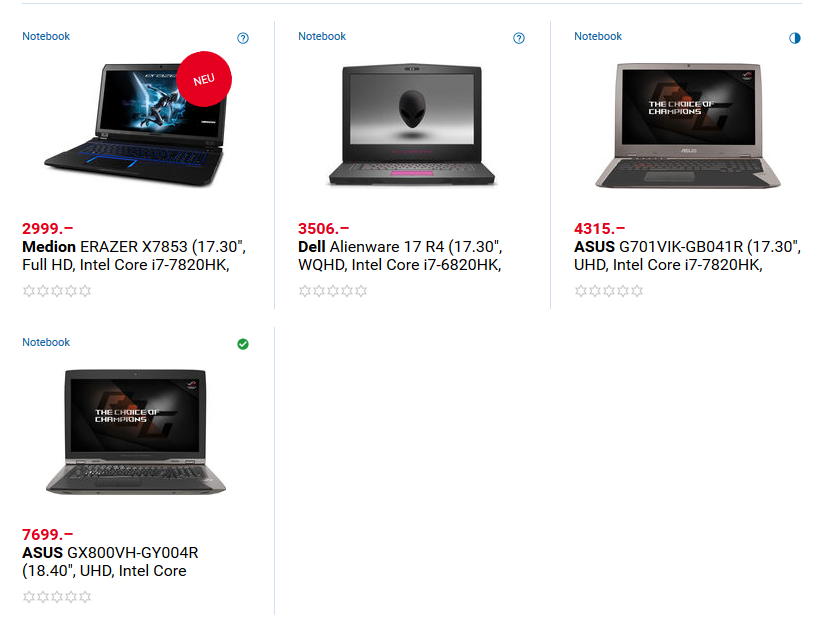This screenshot has width=820, height=624.
Task: Click Notebook category link above Dell Alienware
Action: [x=322, y=36]
